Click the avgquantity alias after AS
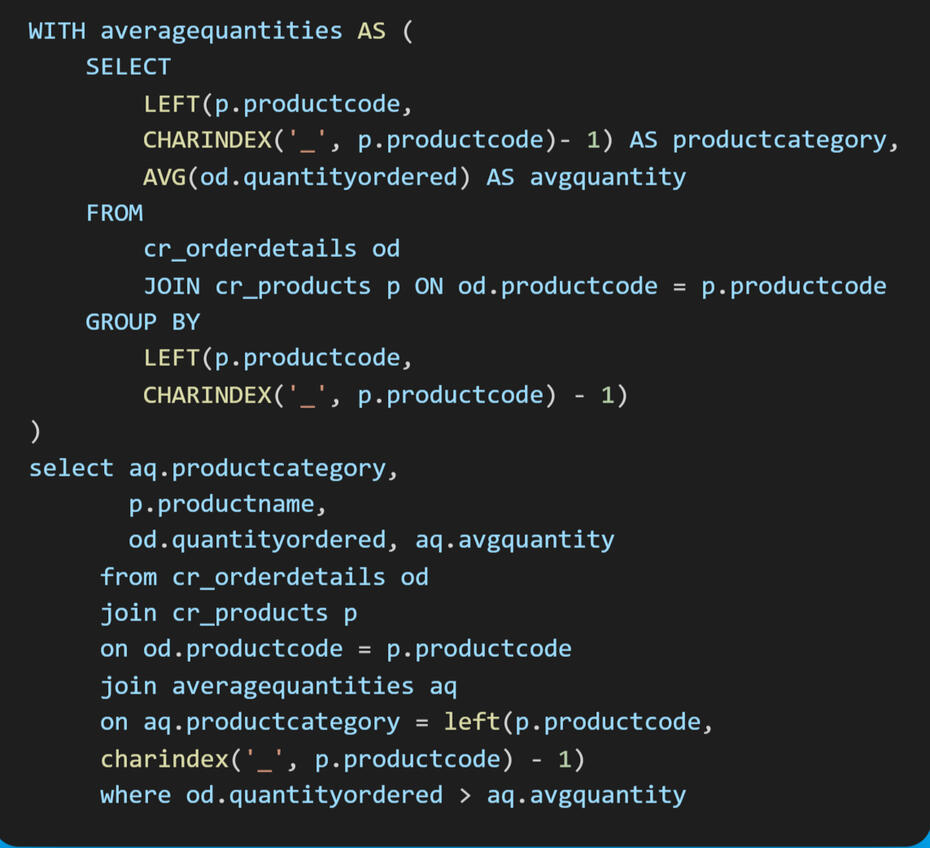This screenshot has width=930, height=848. (607, 177)
